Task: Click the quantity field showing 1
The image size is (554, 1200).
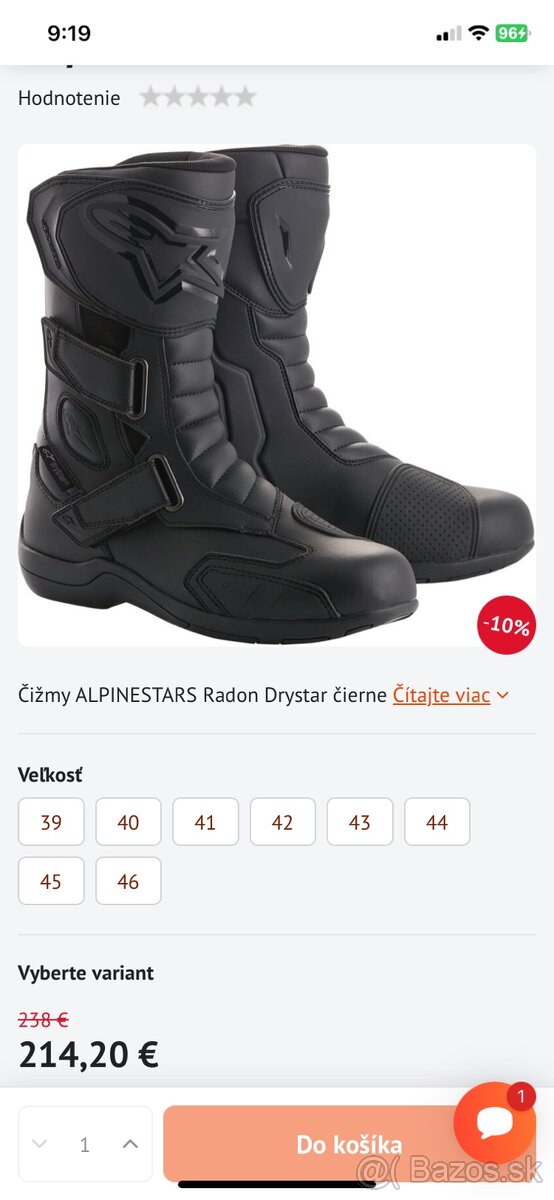Action: 85,1144
